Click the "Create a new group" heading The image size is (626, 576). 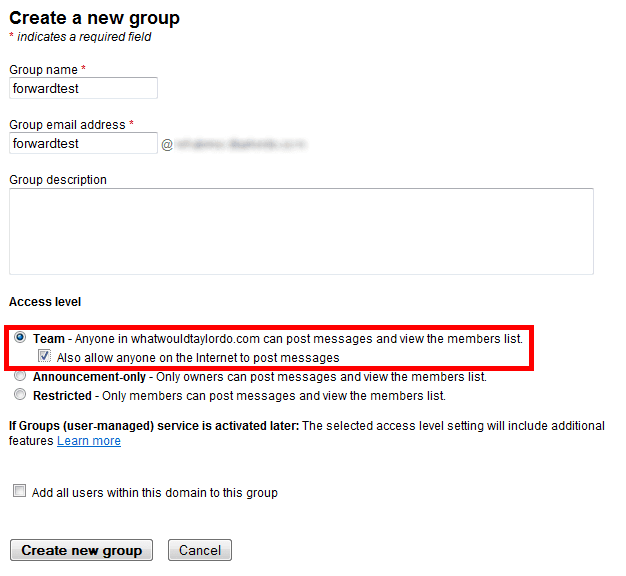(95, 18)
